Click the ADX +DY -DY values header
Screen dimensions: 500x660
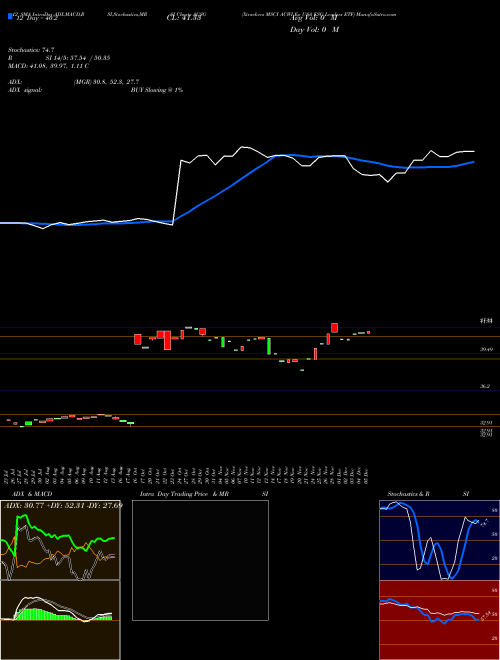(x=63, y=505)
